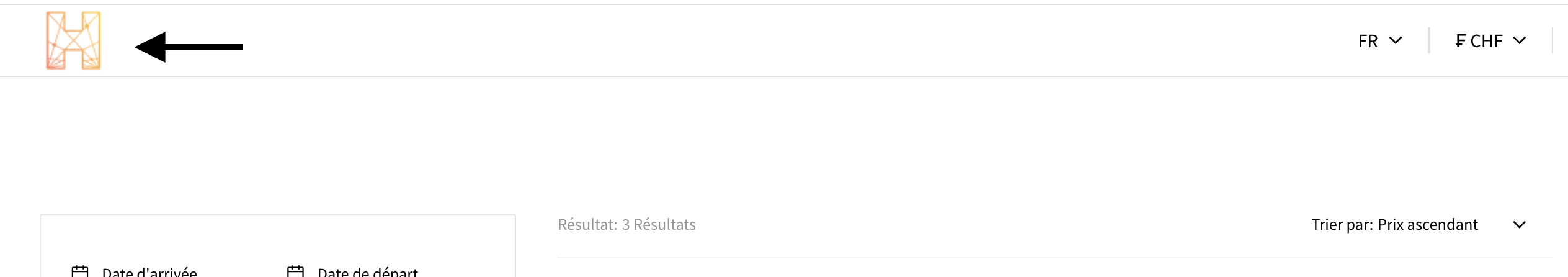
Task: Click the franc symbol beside CHF
Action: [1460, 41]
